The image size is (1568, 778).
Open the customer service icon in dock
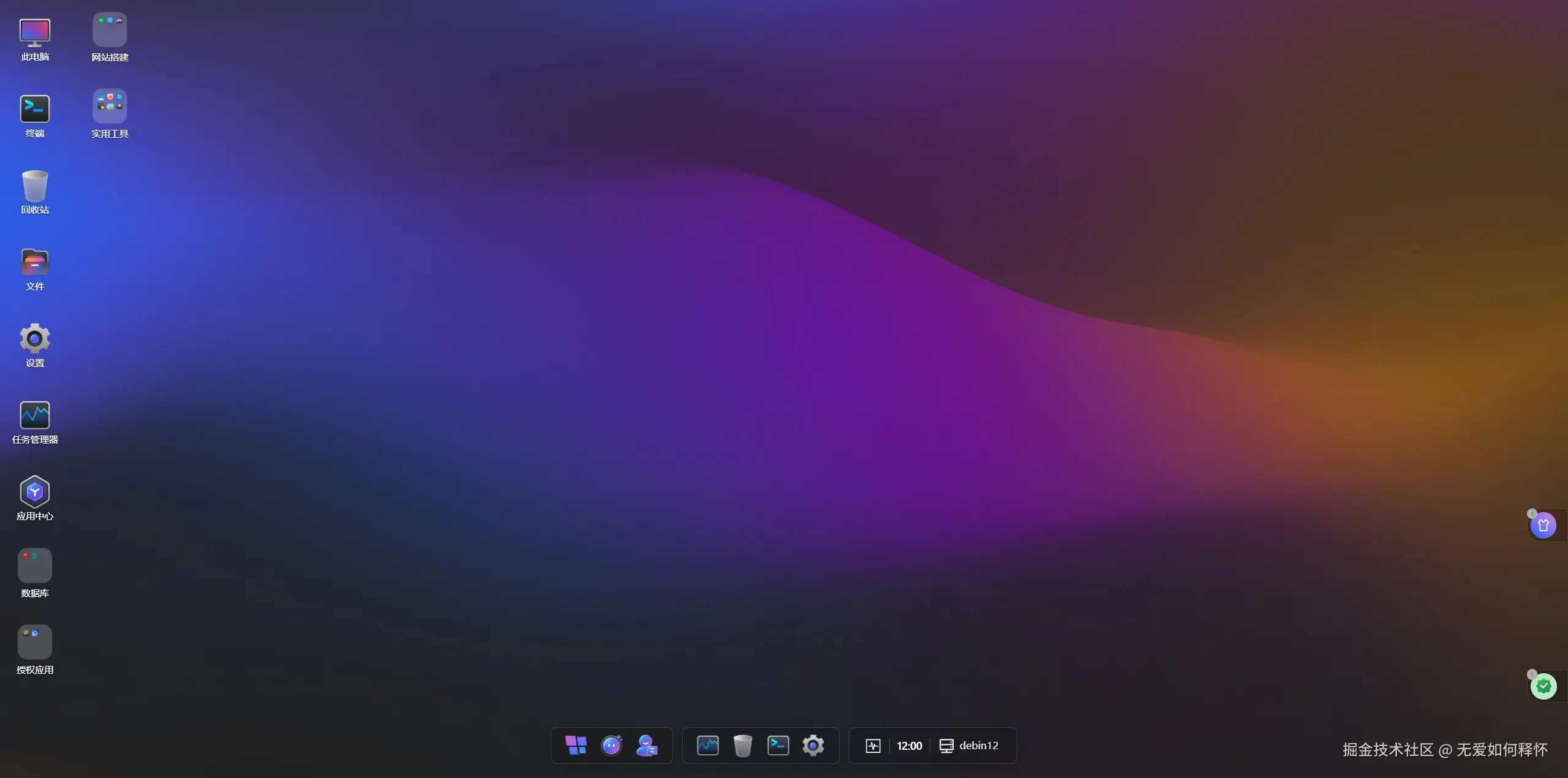[647, 746]
